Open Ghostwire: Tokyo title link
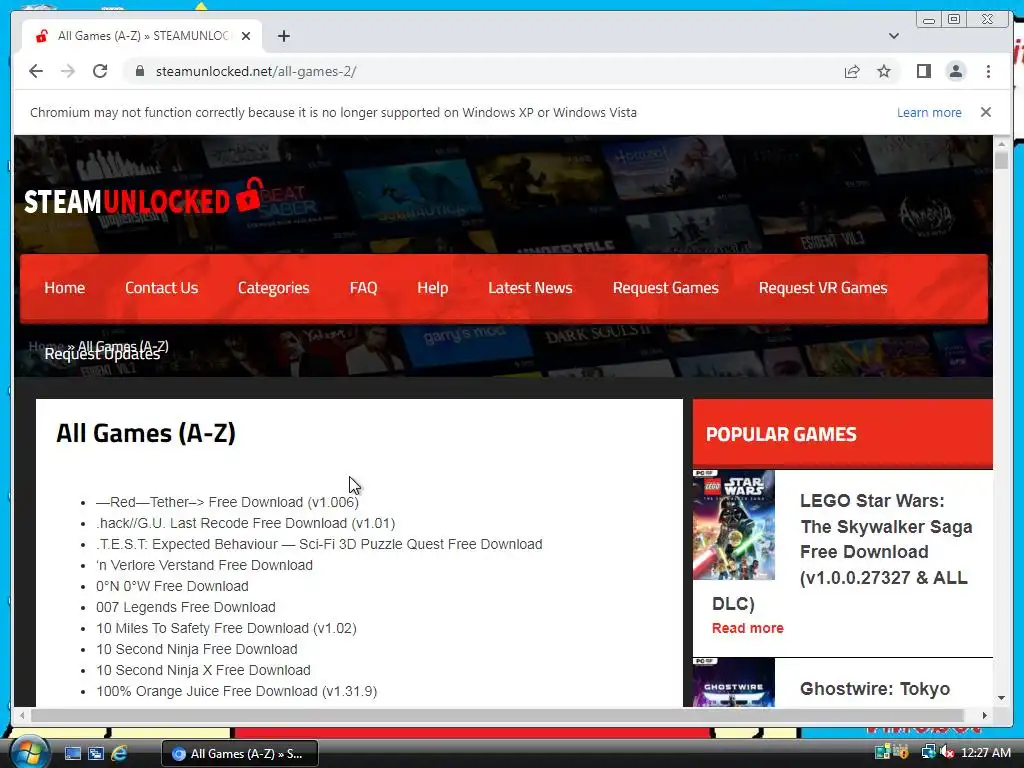The height and width of the screenshot is (768, 1024). [874, 689]
